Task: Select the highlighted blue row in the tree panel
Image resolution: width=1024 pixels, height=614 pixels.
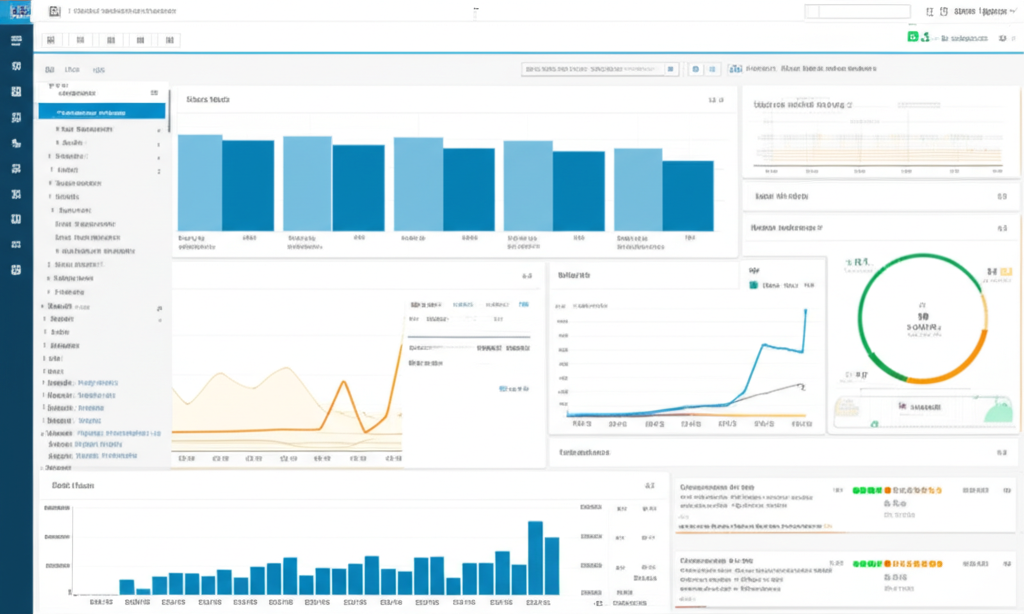Action: [101, 112]
